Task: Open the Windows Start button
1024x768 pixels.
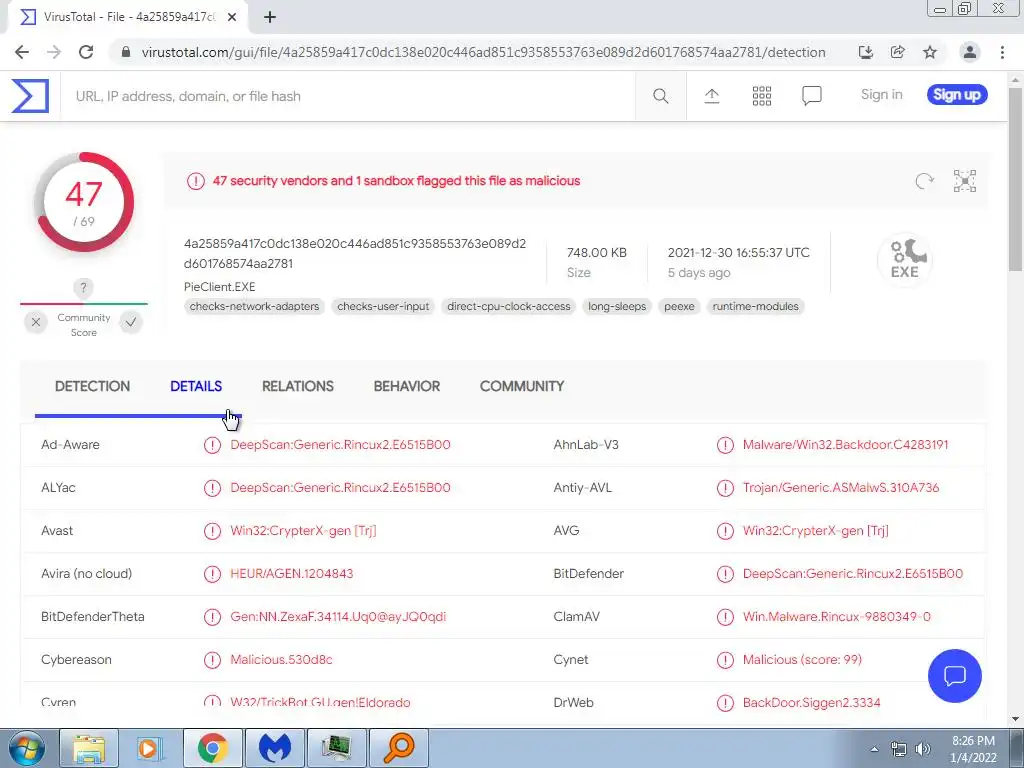Action: [27, 748]
